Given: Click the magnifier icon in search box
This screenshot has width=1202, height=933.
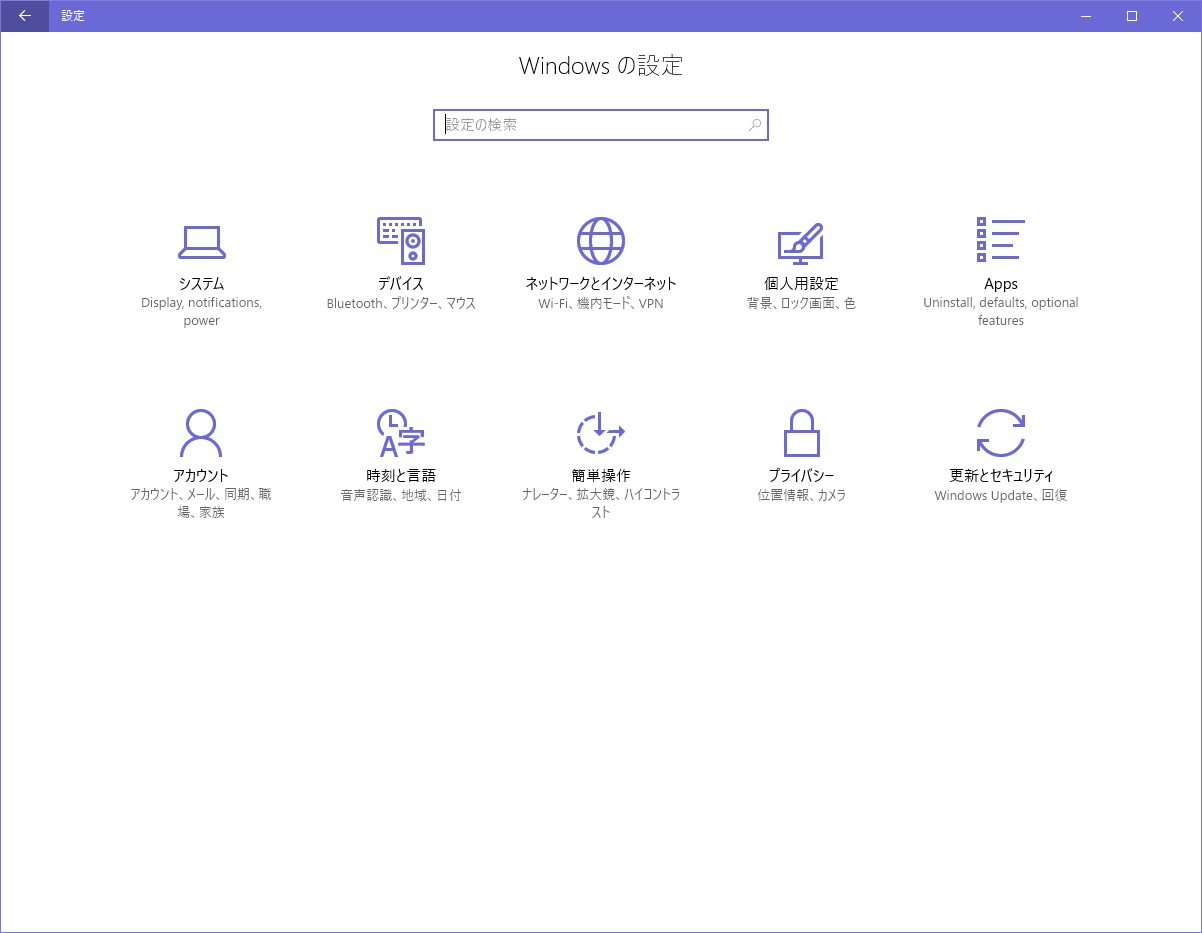Looking at the screenshot, I should pos(755,125).
